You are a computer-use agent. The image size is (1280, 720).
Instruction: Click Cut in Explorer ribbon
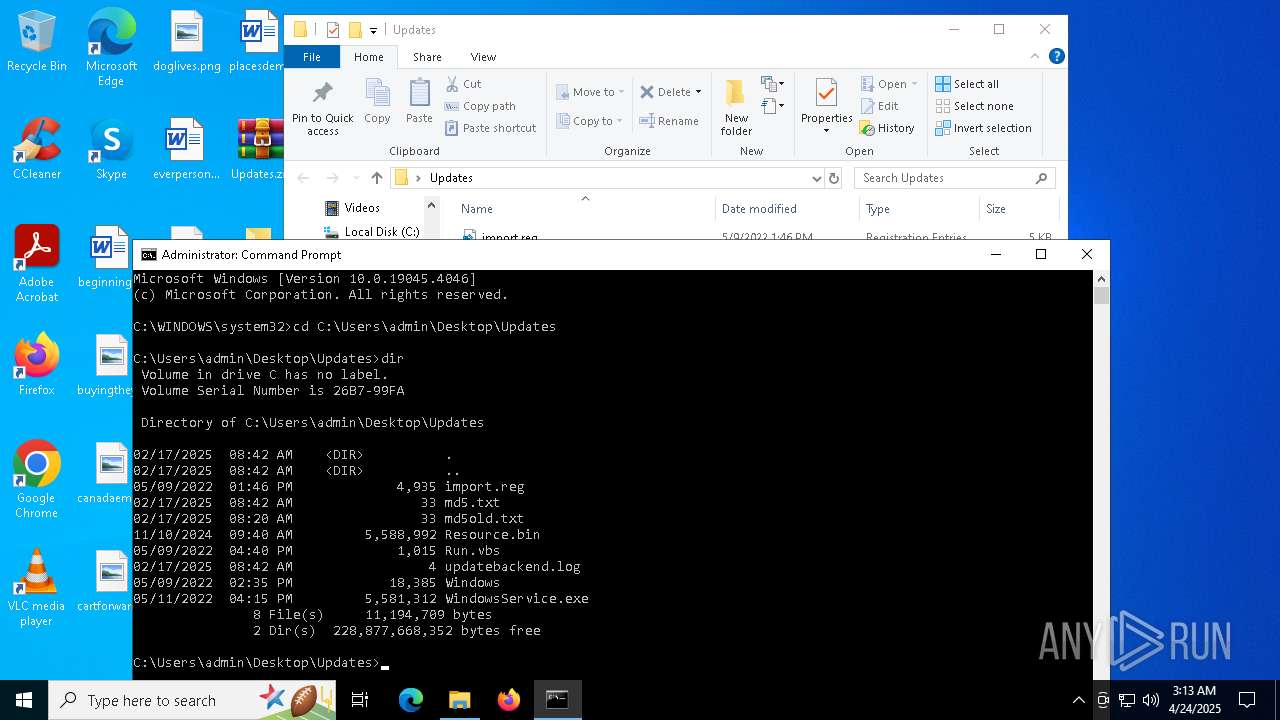tap(463, 84)
